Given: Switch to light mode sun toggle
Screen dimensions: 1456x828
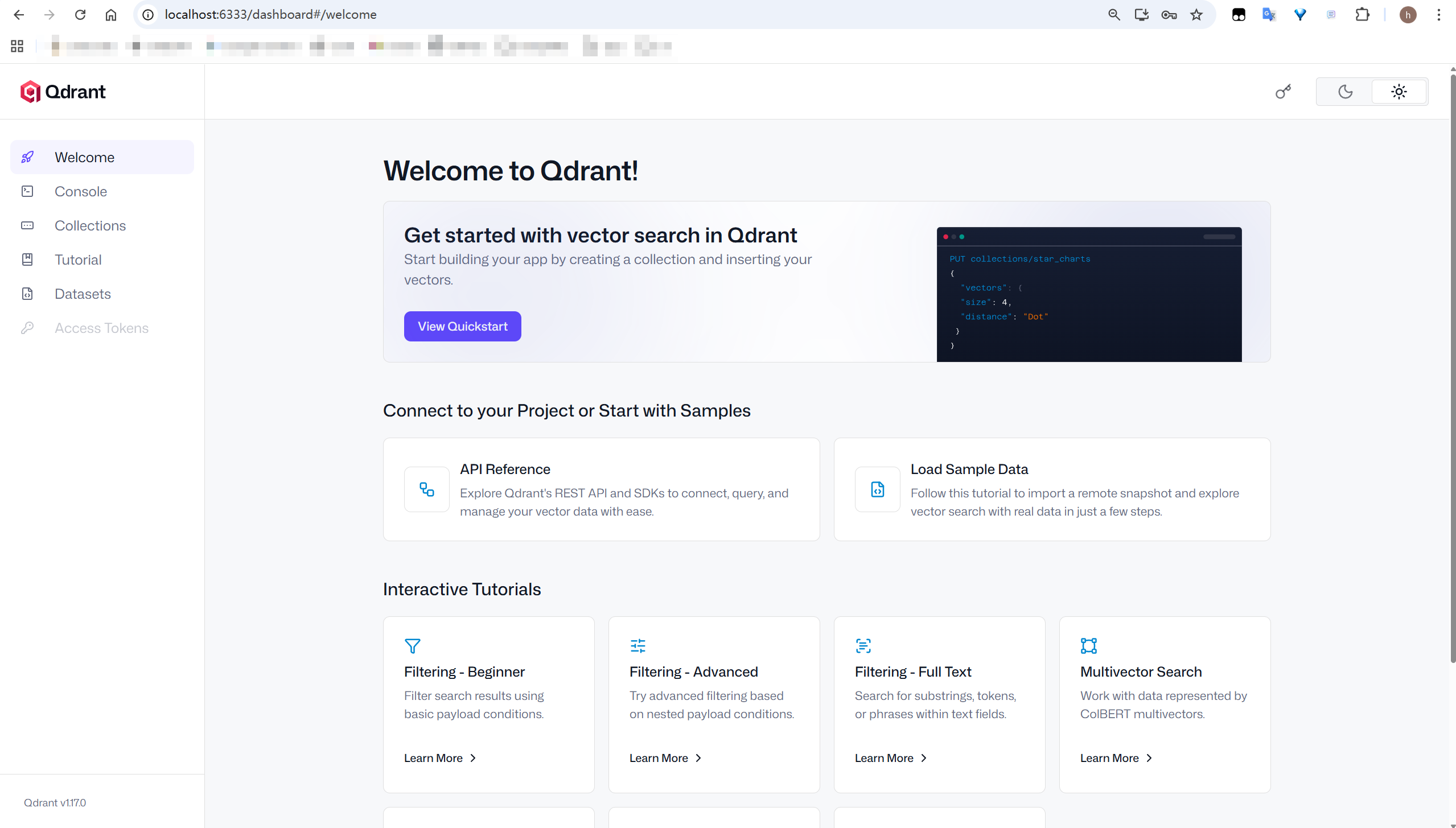Looking at the screenshot, I should point(1399,92).
